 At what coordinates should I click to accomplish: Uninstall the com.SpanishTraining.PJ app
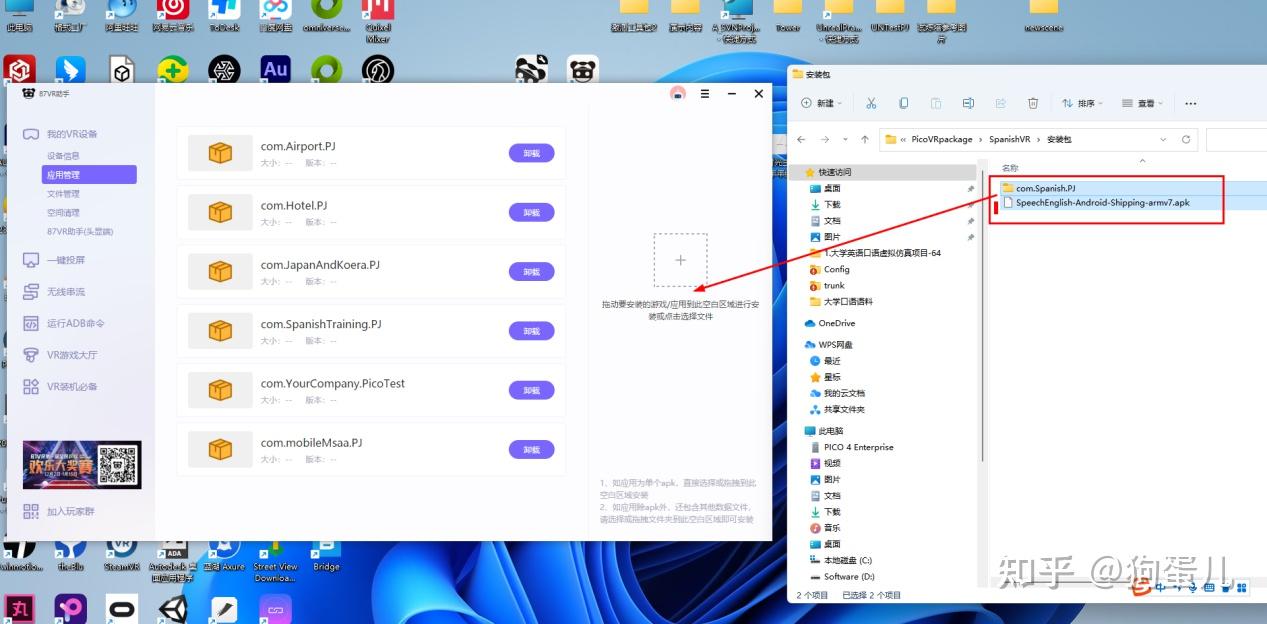531,331
